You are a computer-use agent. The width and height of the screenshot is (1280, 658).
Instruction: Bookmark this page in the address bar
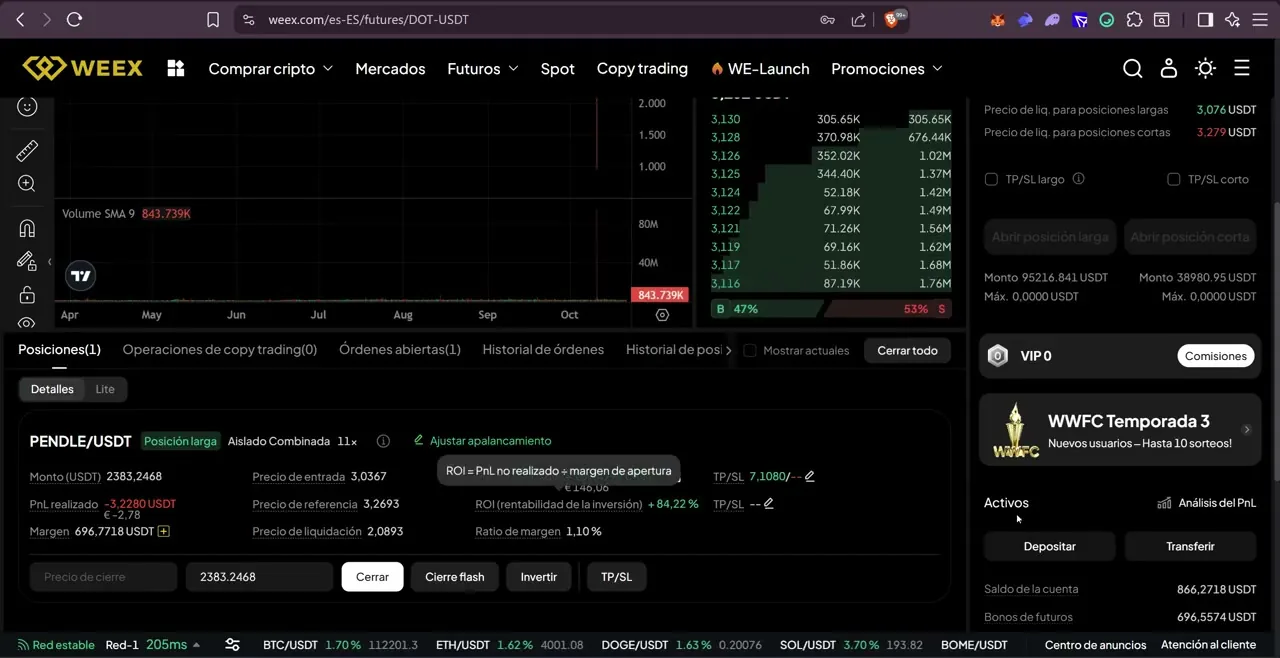213,19
